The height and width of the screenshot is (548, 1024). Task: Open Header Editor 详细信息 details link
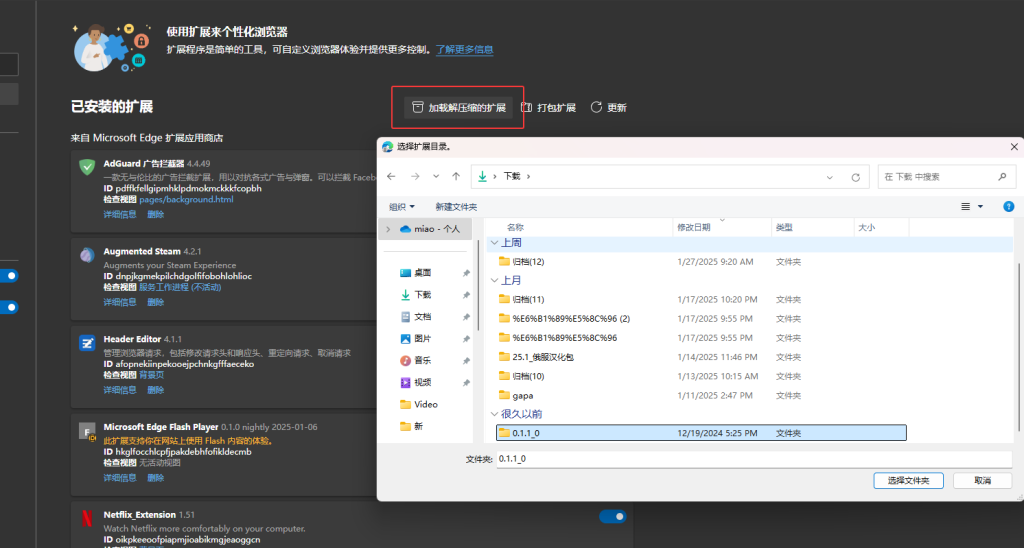(120, 390)
